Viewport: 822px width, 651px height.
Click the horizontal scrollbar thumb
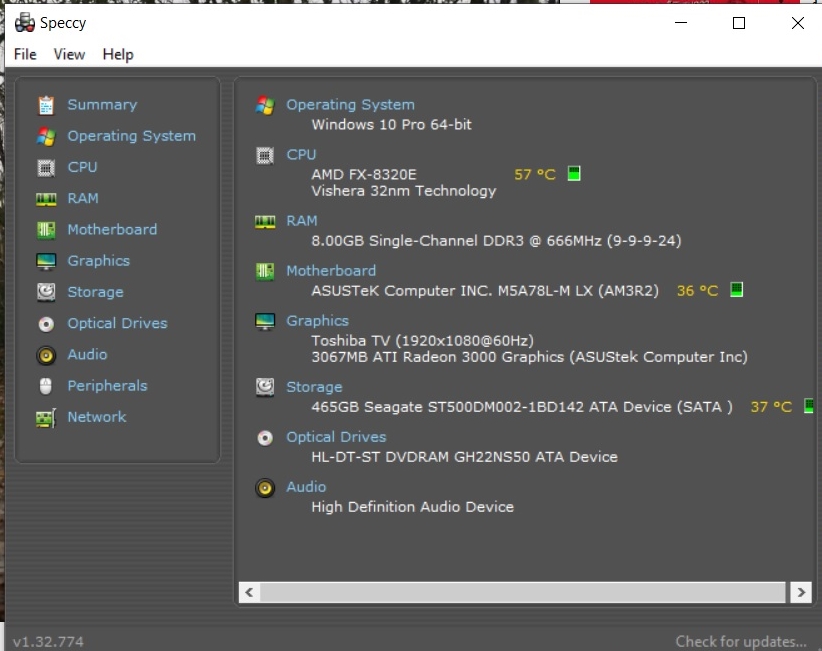[523, 592]
